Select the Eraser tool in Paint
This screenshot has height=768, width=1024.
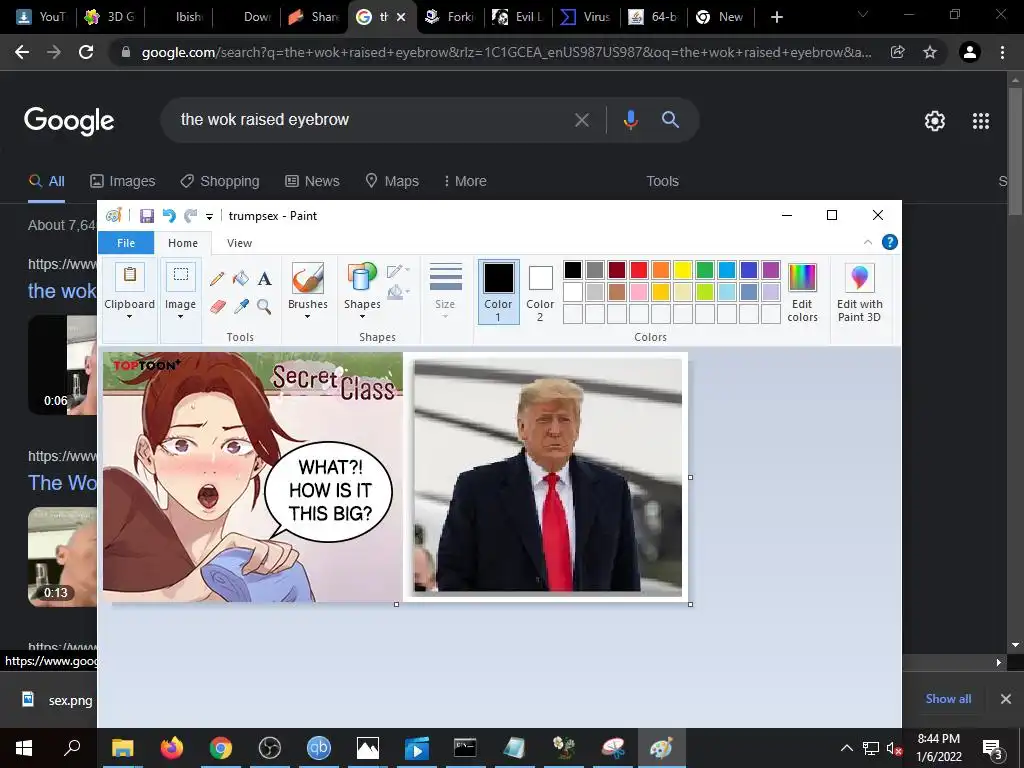(217, 306)
